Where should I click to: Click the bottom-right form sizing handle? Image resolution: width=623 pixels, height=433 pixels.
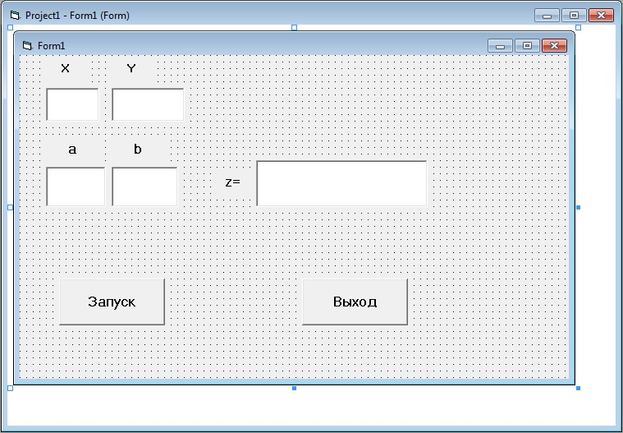[578, 388]
